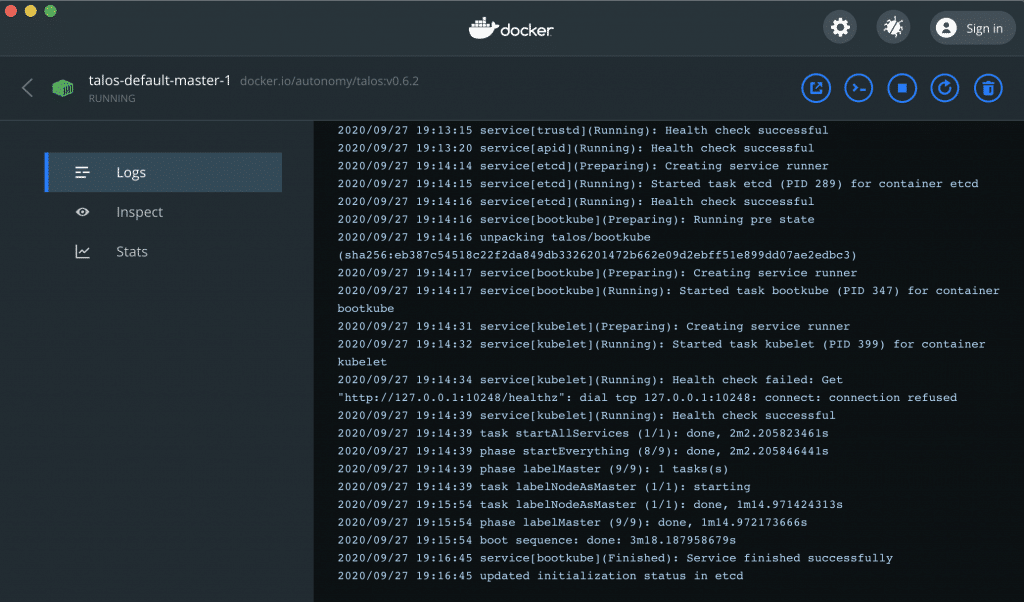Minimize the window with yellow button
1024x602 pixels.
(x=31, y=11)
